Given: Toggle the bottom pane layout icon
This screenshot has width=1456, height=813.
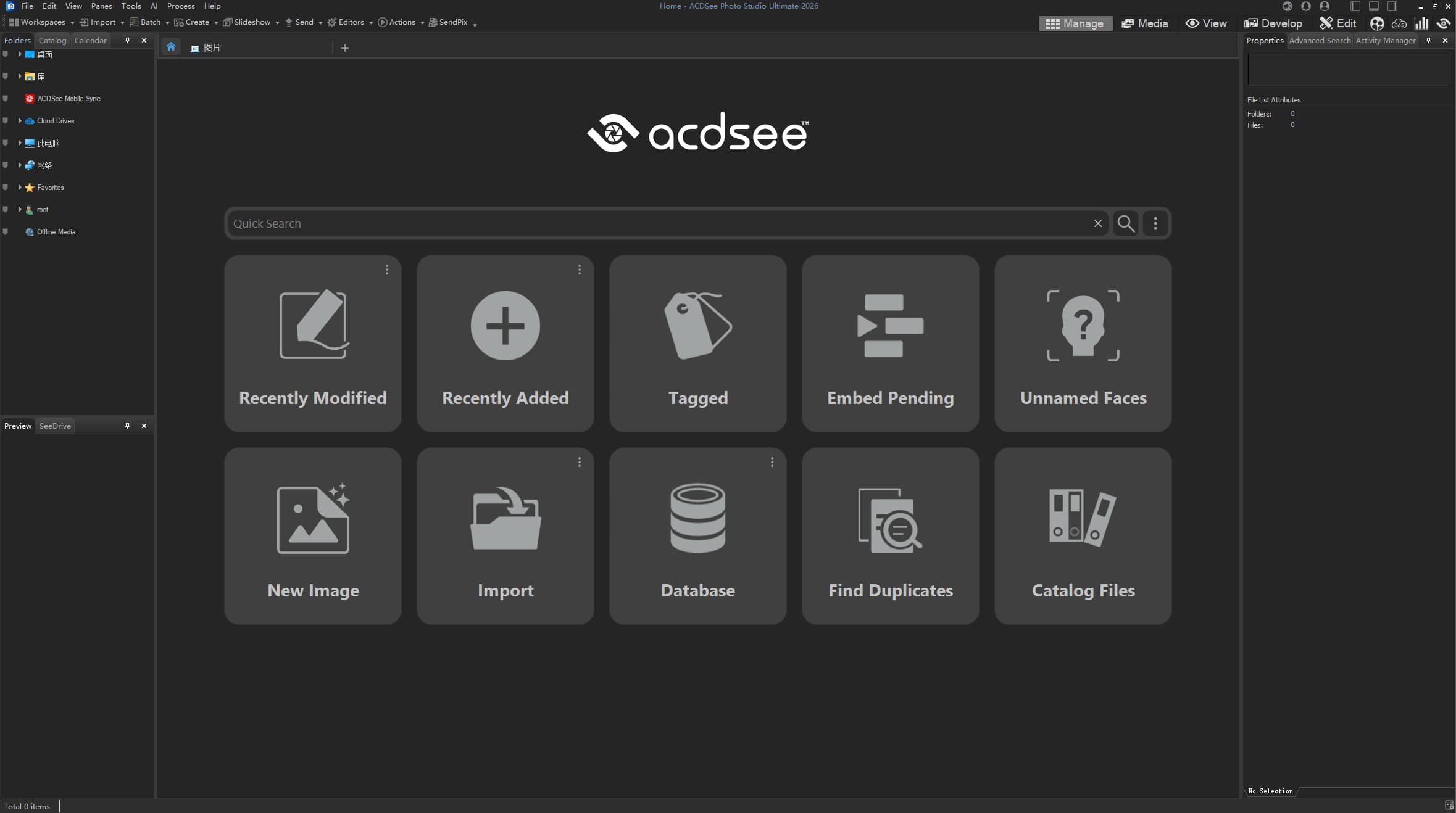Looking at the screenshot, I should 1373,6.
